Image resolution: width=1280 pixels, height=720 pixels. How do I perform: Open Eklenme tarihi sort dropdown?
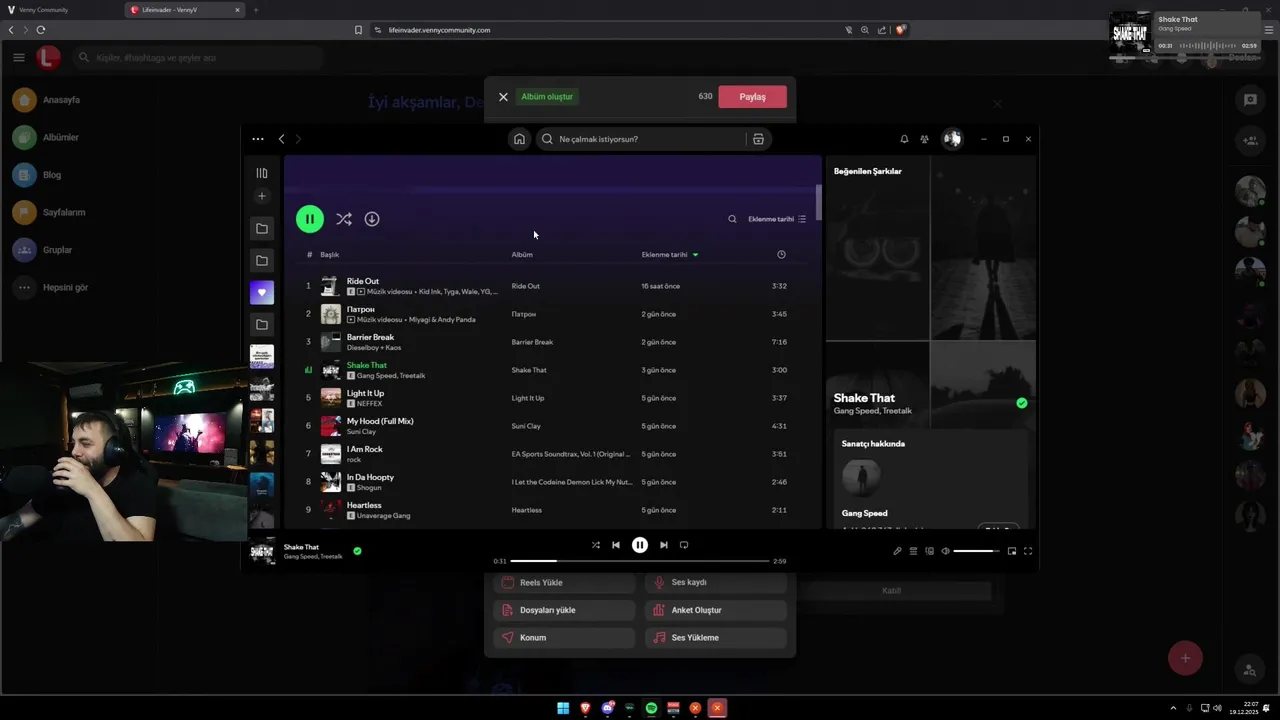pos(777,219)
